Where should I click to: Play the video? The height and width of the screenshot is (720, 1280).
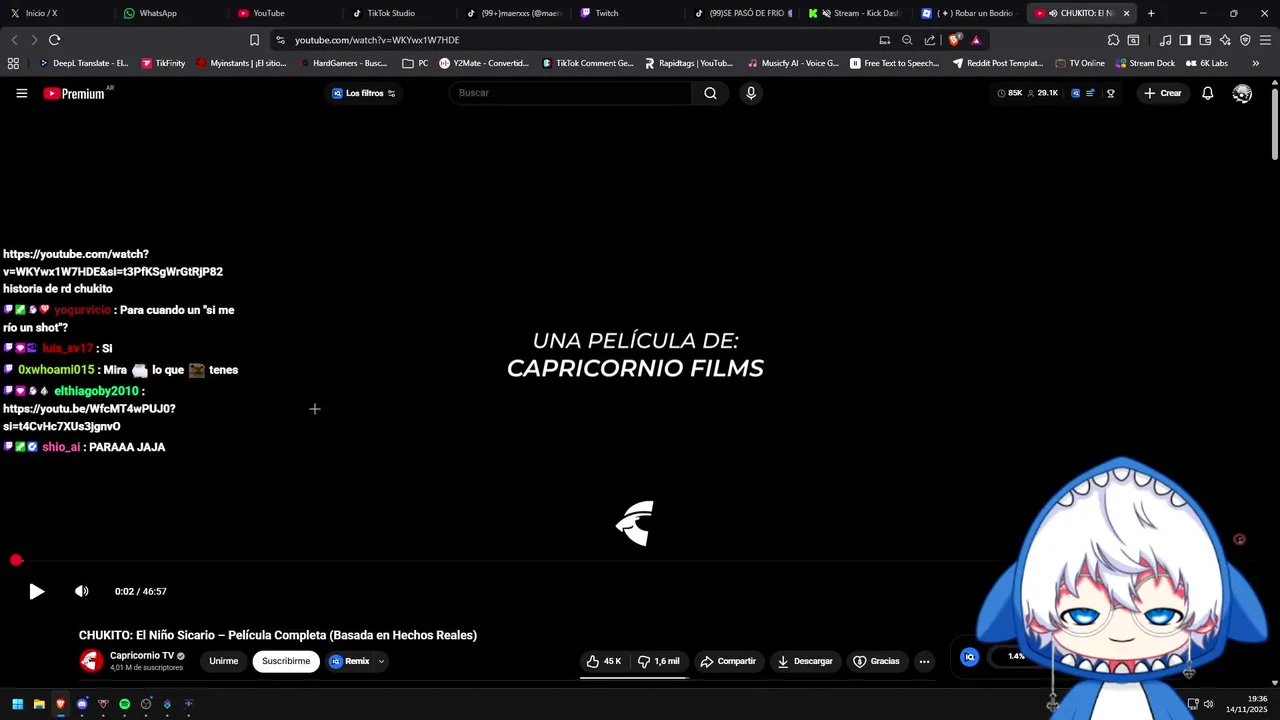36,591
